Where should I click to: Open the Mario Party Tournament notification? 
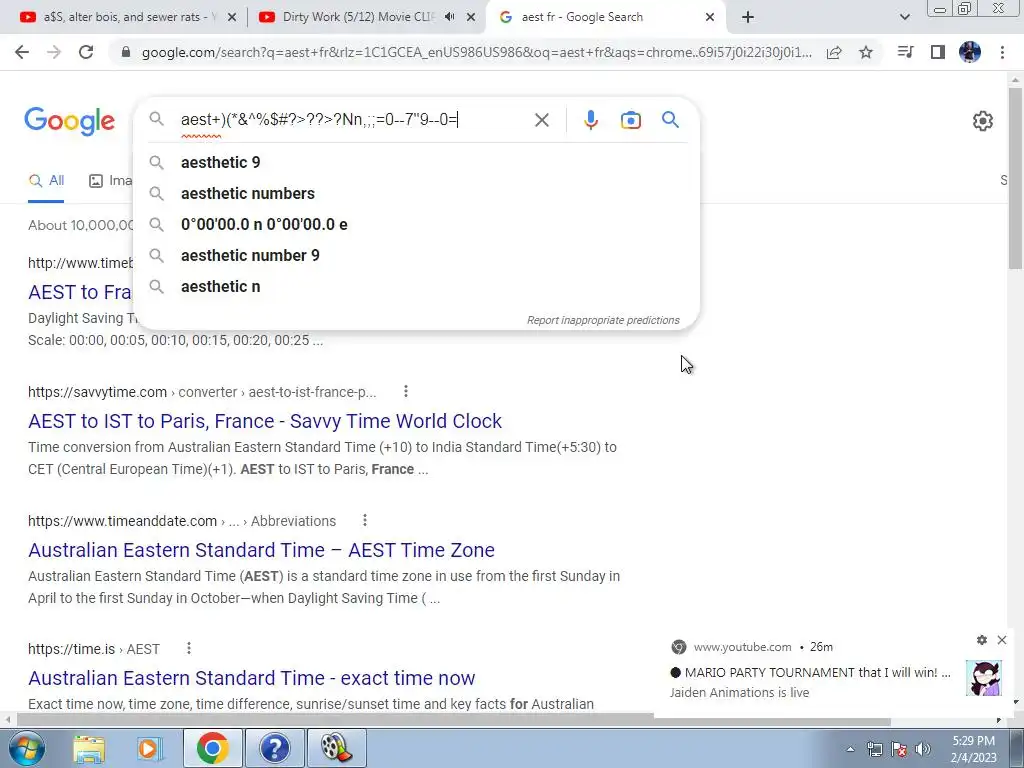[810, 673]
